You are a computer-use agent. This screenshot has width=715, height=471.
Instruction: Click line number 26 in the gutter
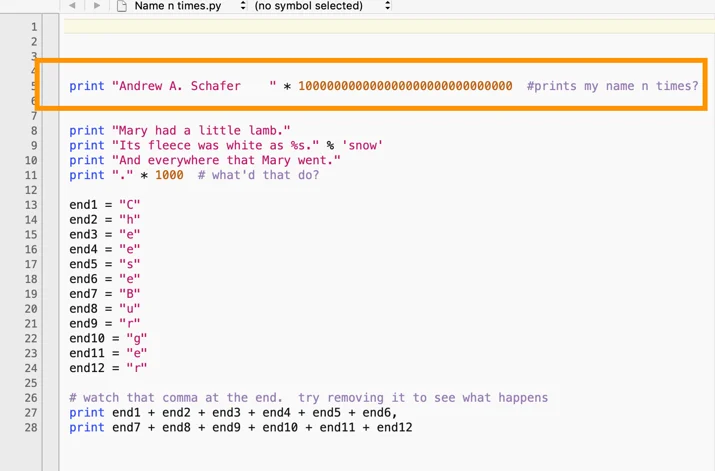[x=31, y=398]
